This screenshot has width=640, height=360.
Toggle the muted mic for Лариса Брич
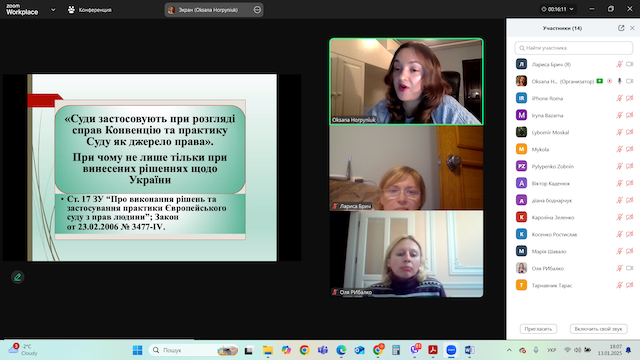[x=619, y=64]
